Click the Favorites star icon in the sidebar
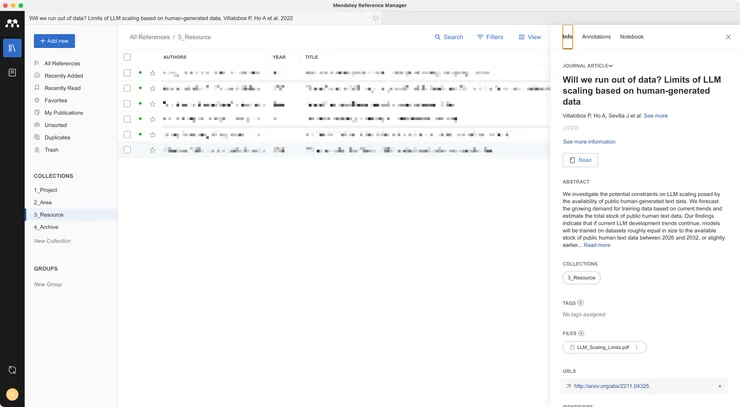Screen dimensions: 740x407 click(x=37, y=100)
